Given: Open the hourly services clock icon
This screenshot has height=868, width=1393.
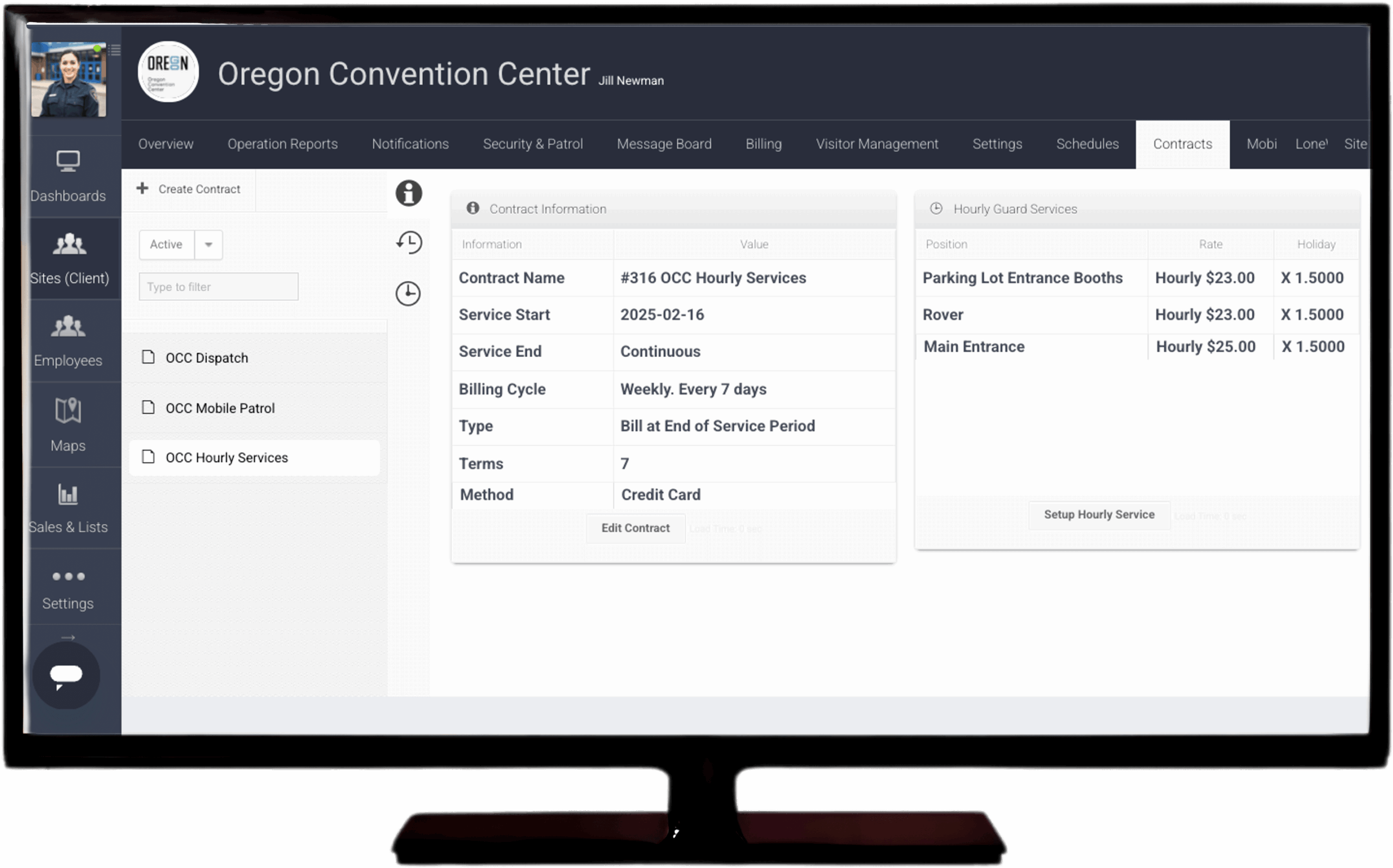Looking at the screenshot, I should point(408,293).
